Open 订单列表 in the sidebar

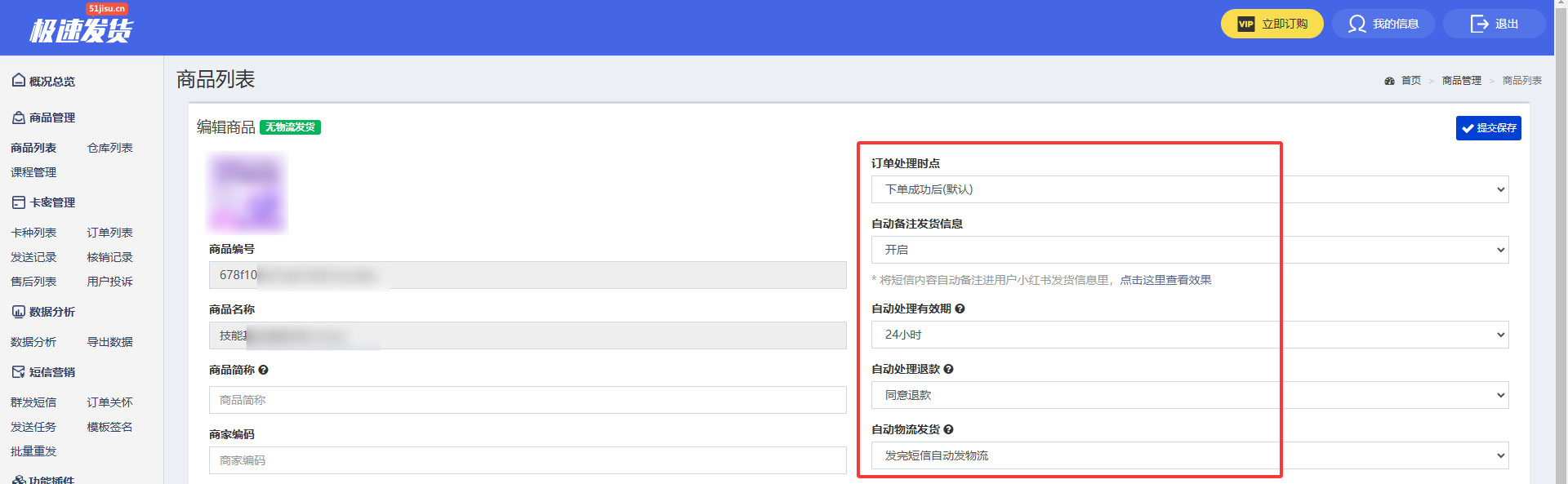(109, 233)
